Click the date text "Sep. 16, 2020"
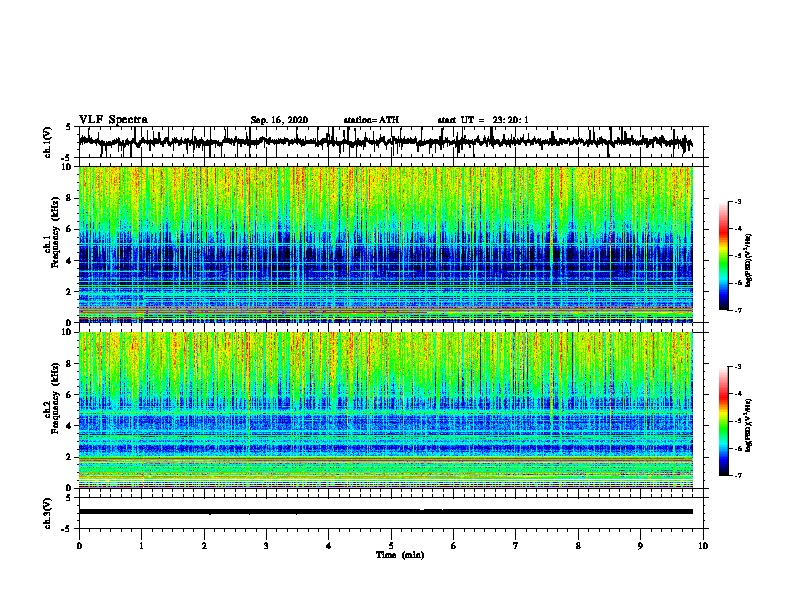Image resolution: width=792 pixels, height=612 pixels. tap(279, 120)
